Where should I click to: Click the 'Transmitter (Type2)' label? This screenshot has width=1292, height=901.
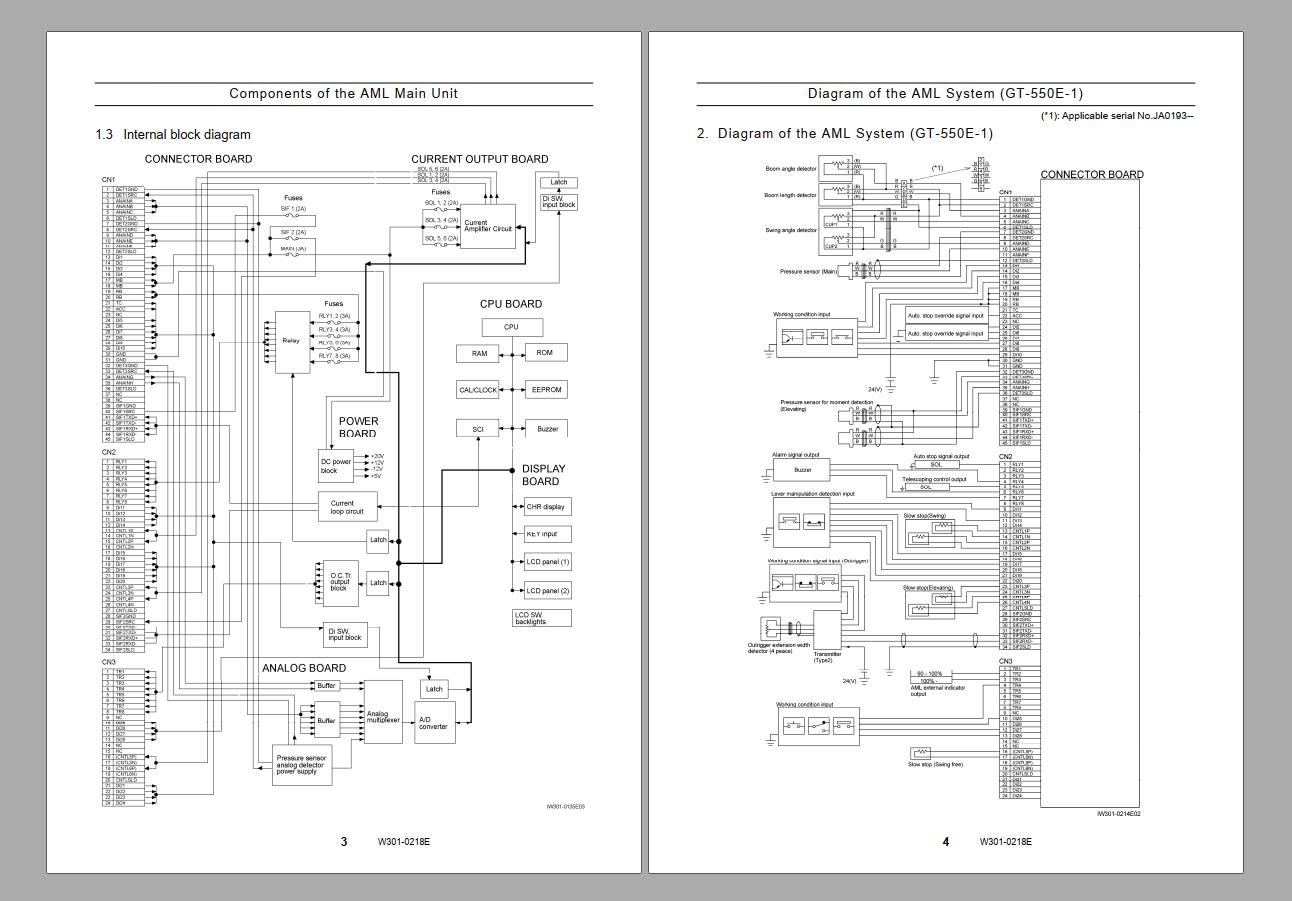(827, 657)
